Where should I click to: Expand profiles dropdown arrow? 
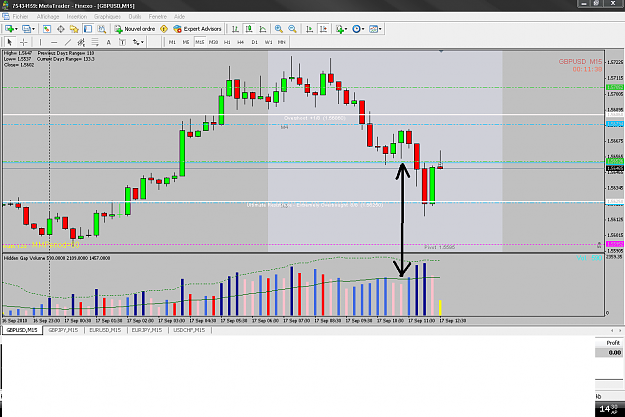33,29
